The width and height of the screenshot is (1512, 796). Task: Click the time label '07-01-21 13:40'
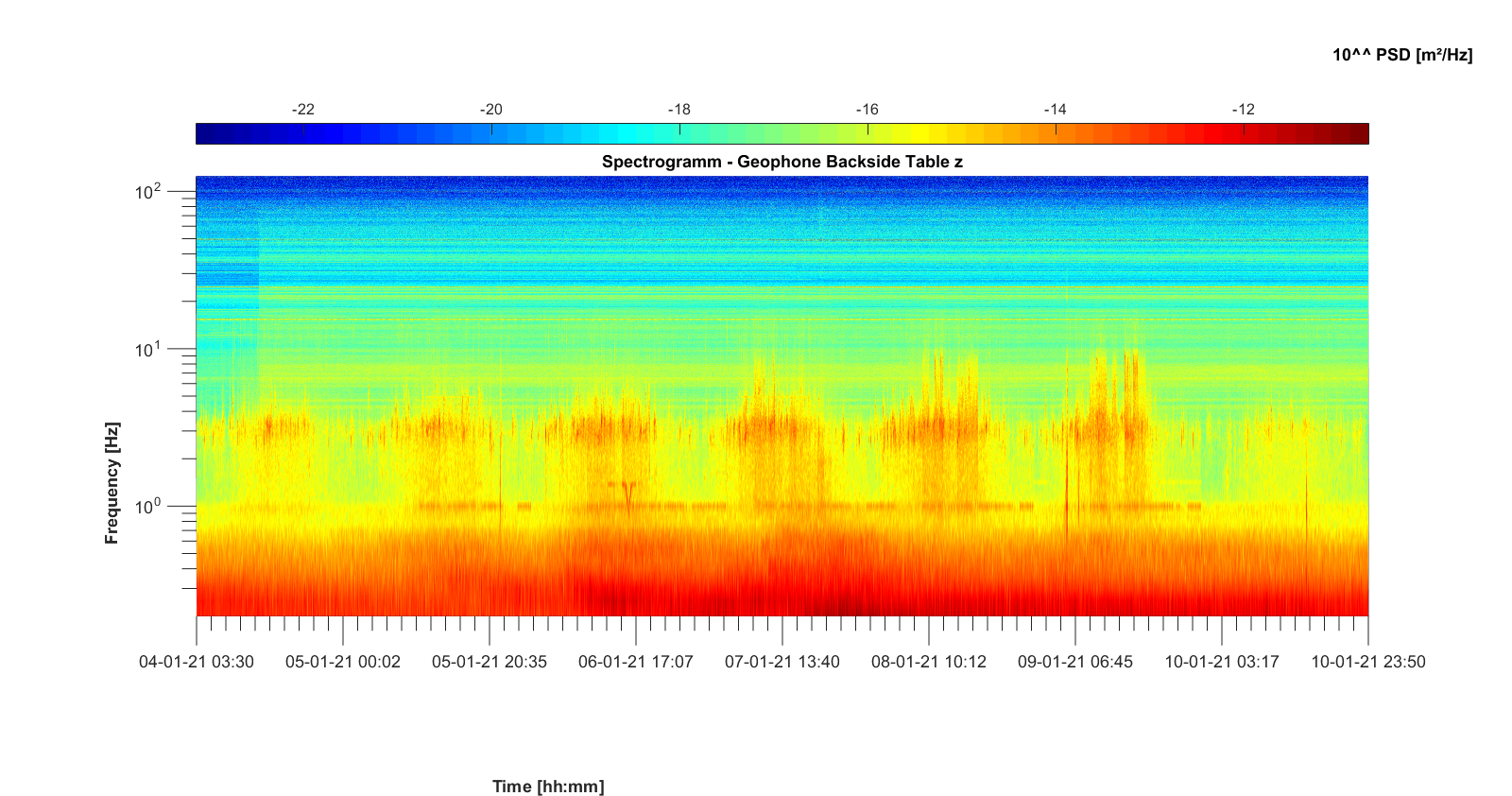pyautogui.click(x=782, y=662)
